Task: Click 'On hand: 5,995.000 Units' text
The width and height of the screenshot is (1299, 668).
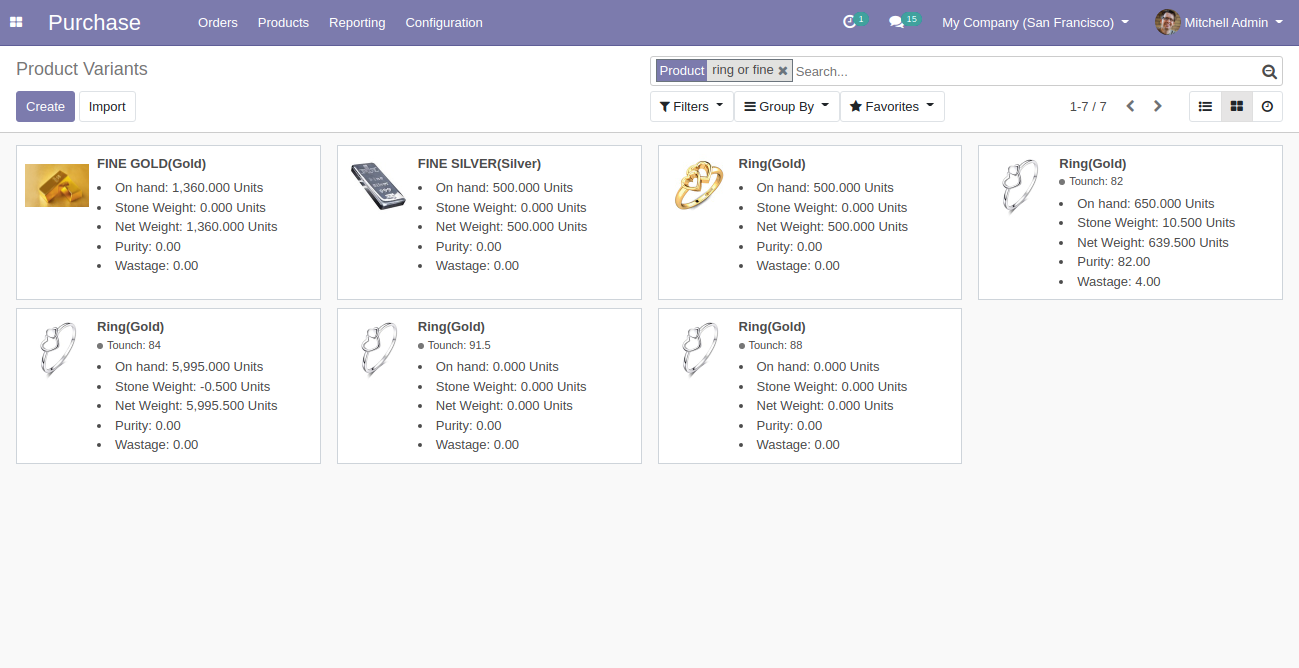Action: 189,366
